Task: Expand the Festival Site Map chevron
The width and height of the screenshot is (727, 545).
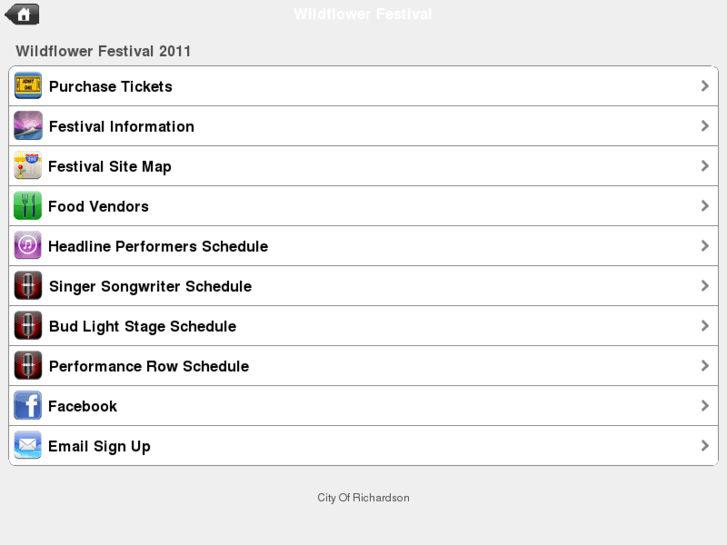Action: [705, 166]
